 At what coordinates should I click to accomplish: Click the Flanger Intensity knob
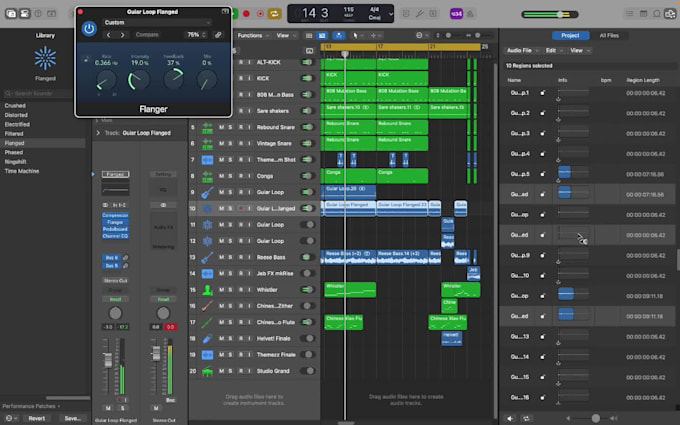[139, 80]
